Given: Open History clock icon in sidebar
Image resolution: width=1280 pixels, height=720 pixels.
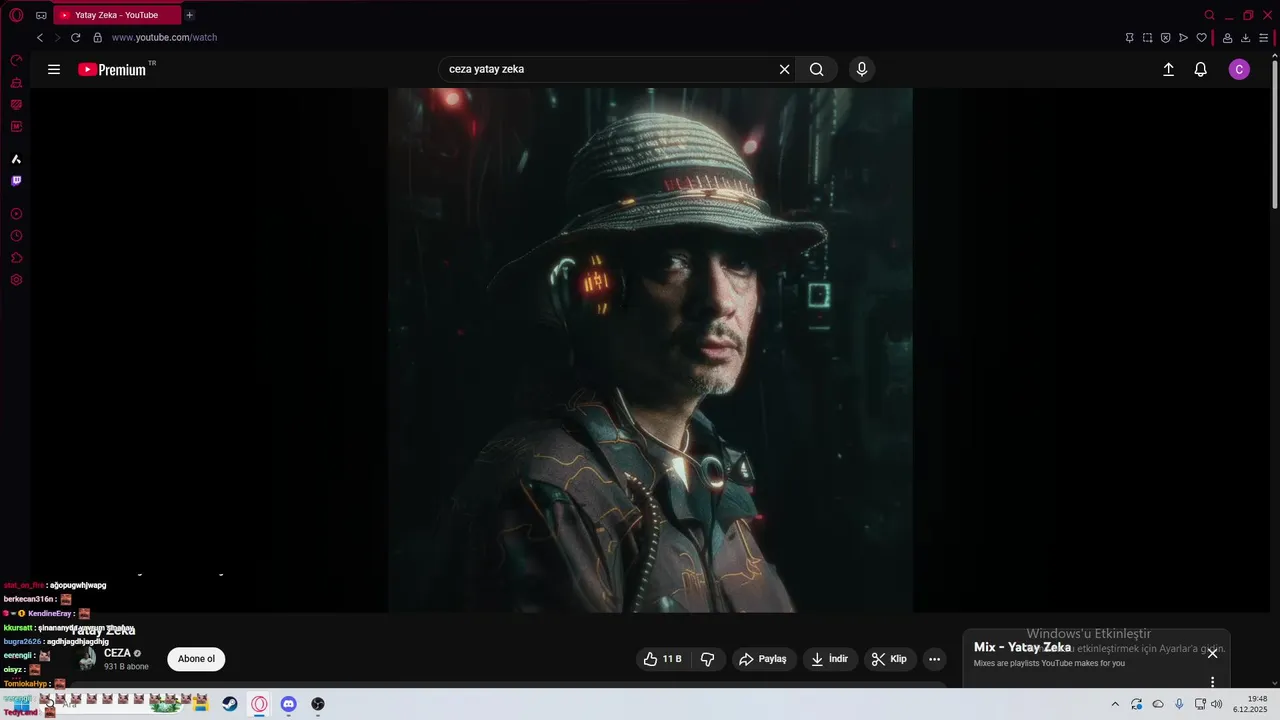Looking at the screenshot, I should click(x=16, y=236).
